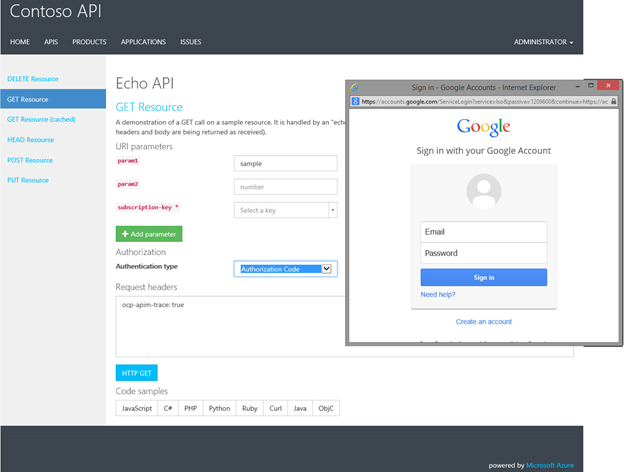
Task: Click the Password field in Google sign-in
Action: pyautogui.click(x=484, y=253)
